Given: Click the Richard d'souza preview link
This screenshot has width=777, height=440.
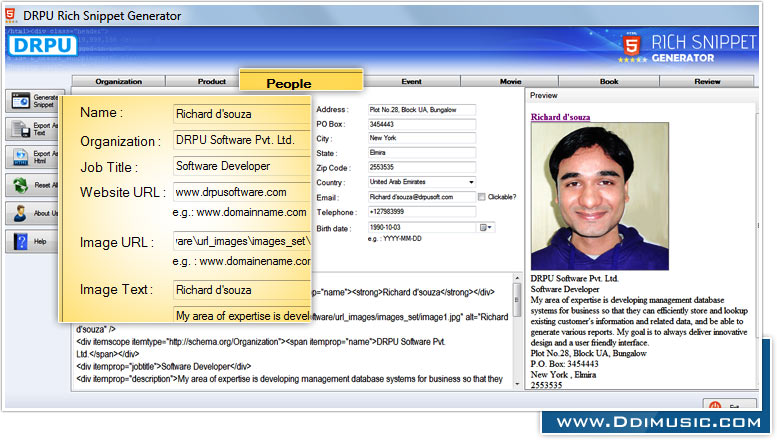Looking at the screenshot, I should click(x=560, y=117).
